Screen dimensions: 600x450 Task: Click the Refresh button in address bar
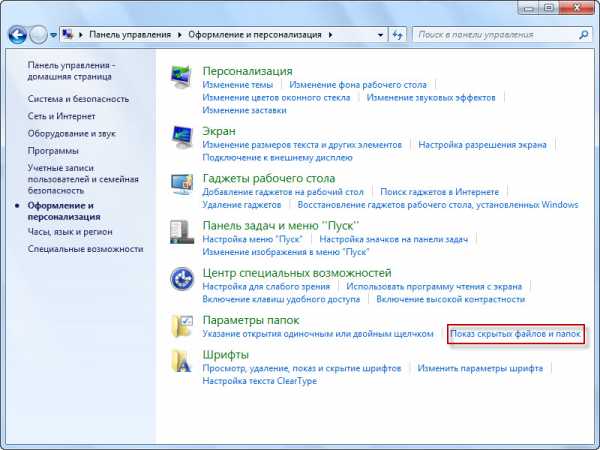[x=398, y=35]
